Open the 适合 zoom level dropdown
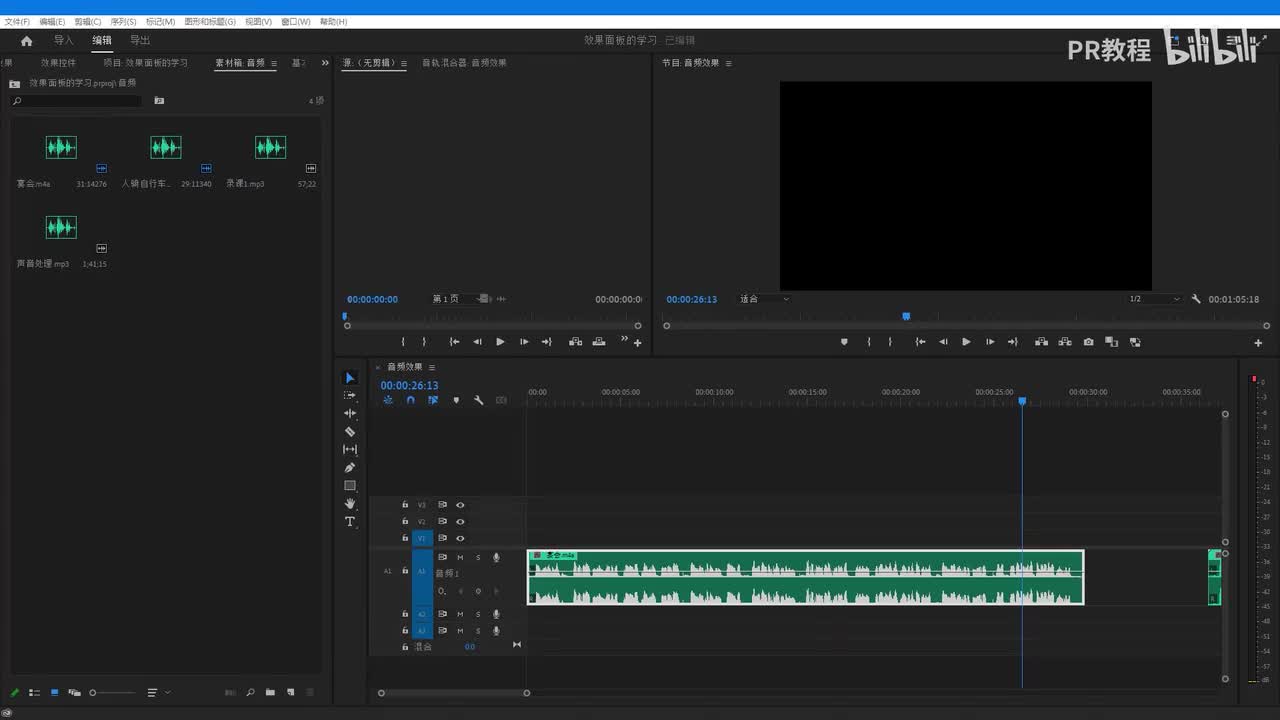Image resolution: width=1280 pixels, height=720 pixels. [764, 299]
